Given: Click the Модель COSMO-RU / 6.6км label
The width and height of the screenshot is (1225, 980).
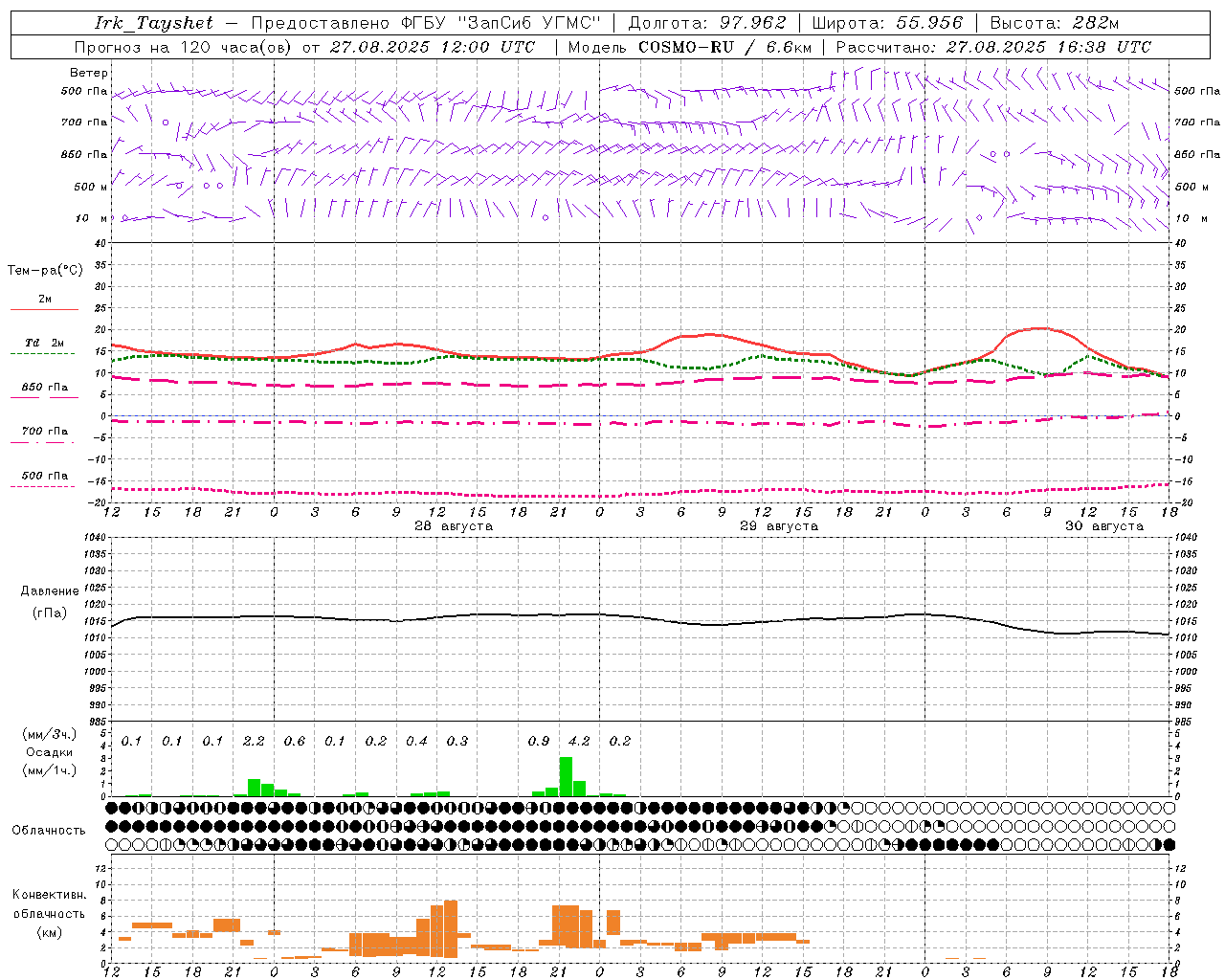Looking at the screenshot, I should point(690,47).
